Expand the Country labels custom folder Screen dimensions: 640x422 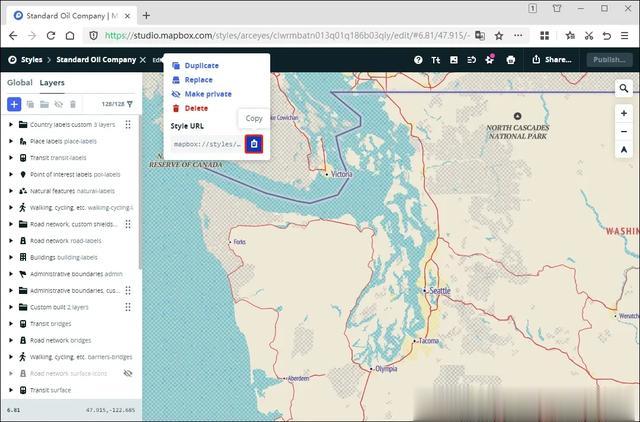coord(11,124)
